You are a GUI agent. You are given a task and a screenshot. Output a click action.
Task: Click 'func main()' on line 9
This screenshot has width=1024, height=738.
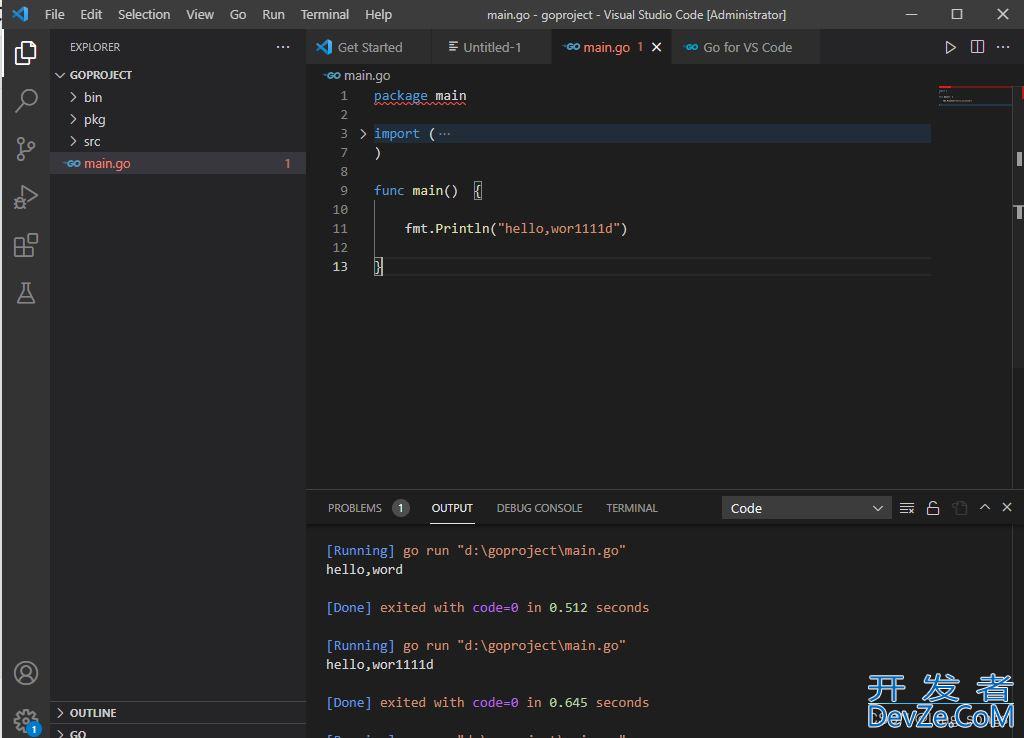[x=416, y=191]
